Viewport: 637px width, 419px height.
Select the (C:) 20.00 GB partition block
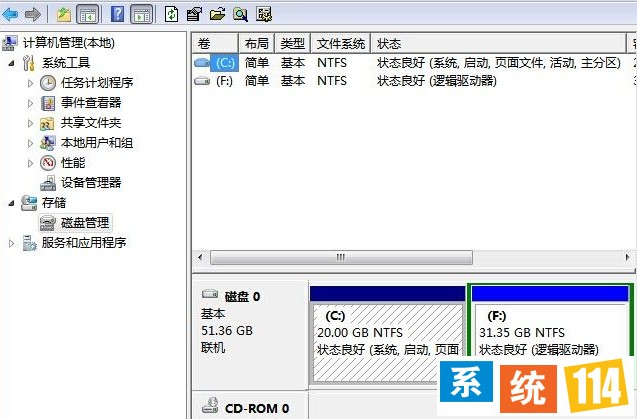pos(388,334)
